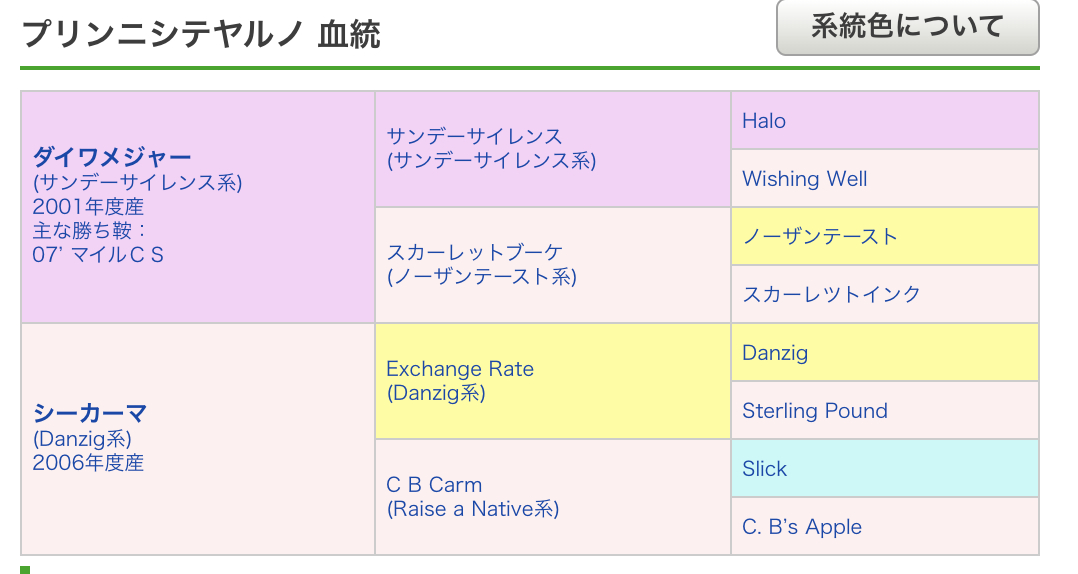The image size is (1078, 574).
Task: Open dam シーカーマ link
Action: [89, 414]
